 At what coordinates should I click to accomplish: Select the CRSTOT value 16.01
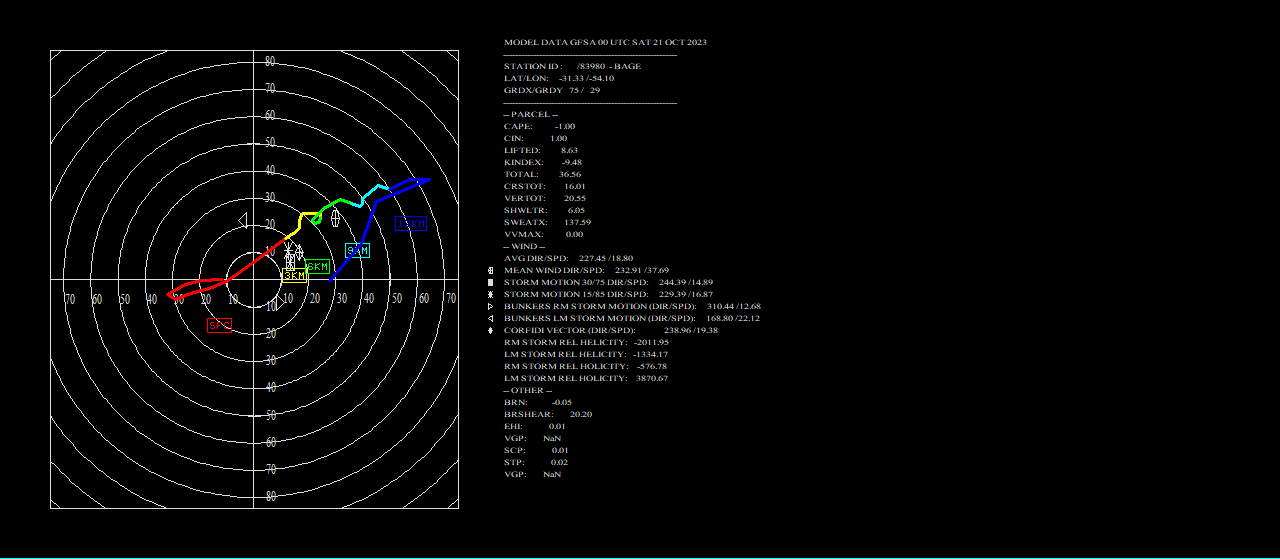(x=575, y=186)
